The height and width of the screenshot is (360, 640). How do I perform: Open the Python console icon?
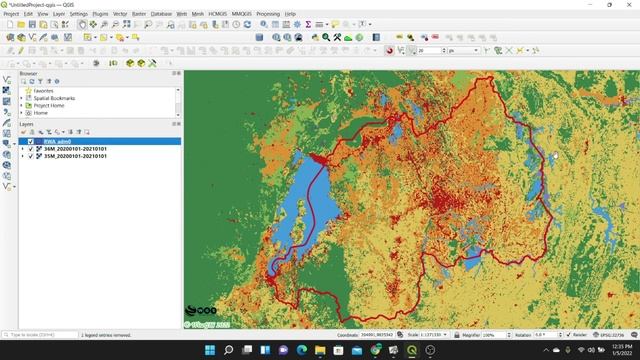point(315,38)
